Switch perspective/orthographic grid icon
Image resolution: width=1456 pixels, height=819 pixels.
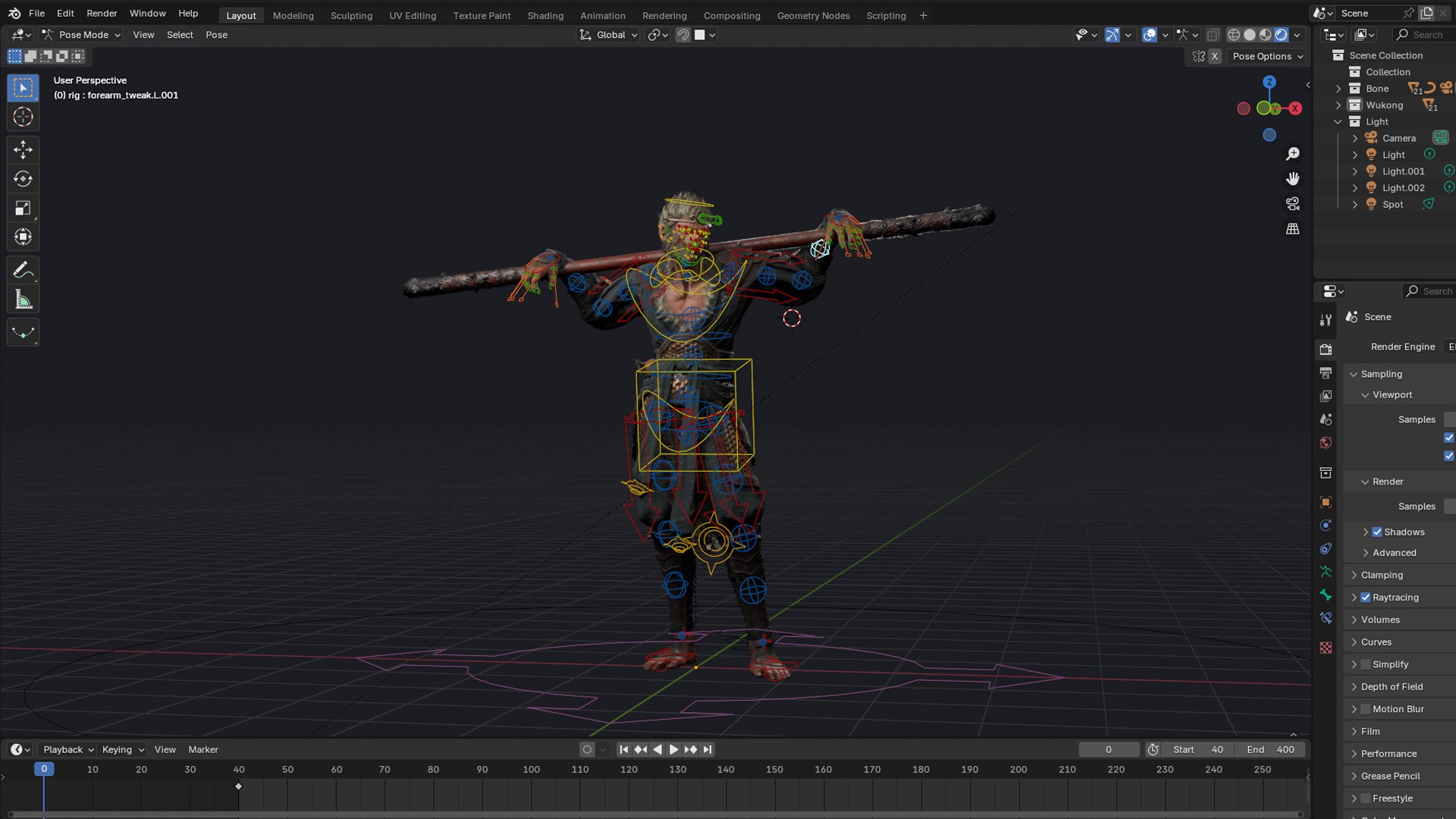[1293, 229]
